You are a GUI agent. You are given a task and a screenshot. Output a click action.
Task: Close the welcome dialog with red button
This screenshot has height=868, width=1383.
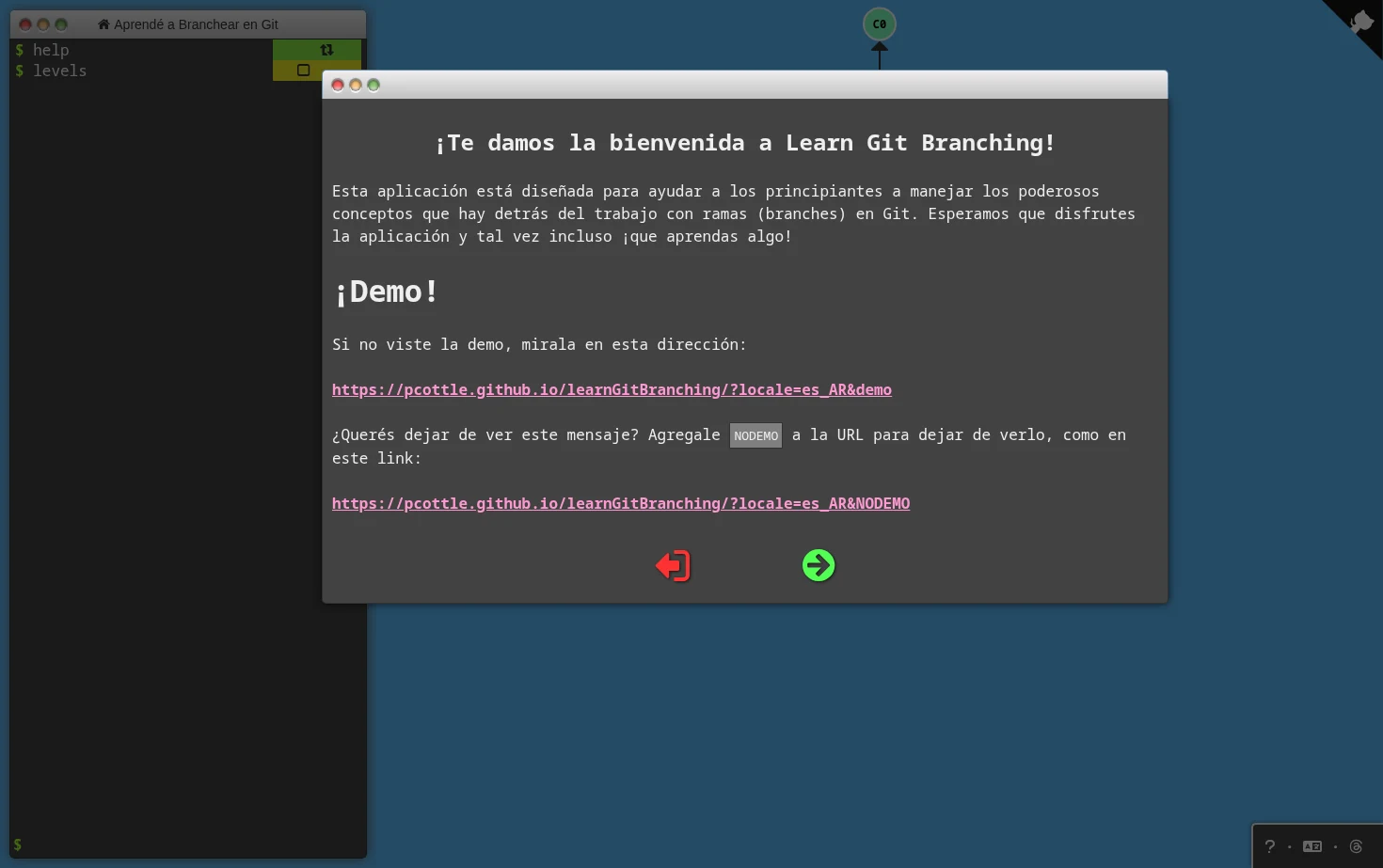click(x=338, y=86)
